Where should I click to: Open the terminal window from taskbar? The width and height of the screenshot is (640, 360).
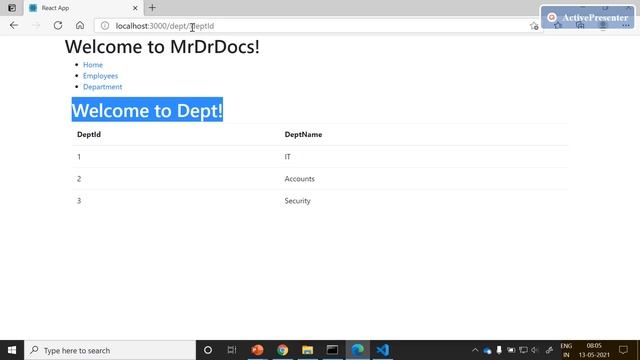point(332,350)
